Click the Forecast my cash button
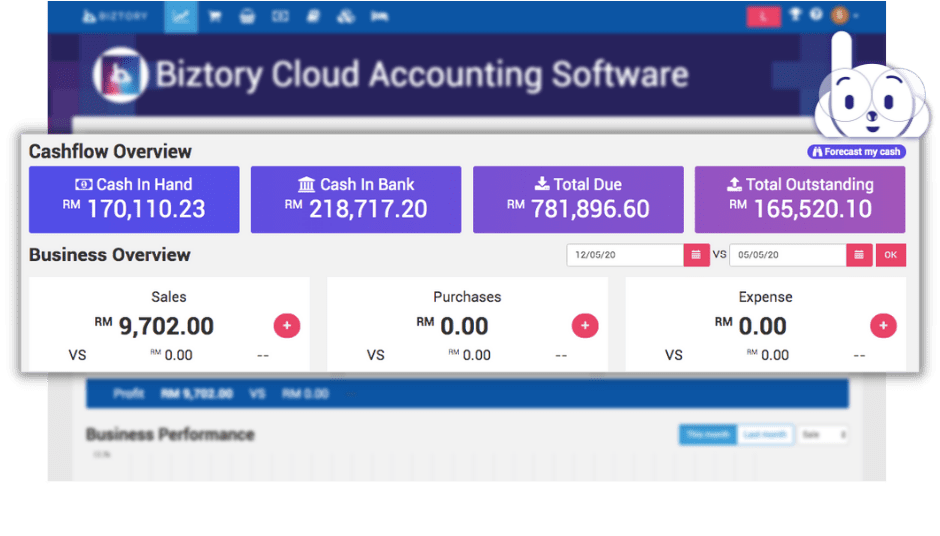The width and height of the screenshot is (940, 536). pyautogui.click(x=856, y=152)
